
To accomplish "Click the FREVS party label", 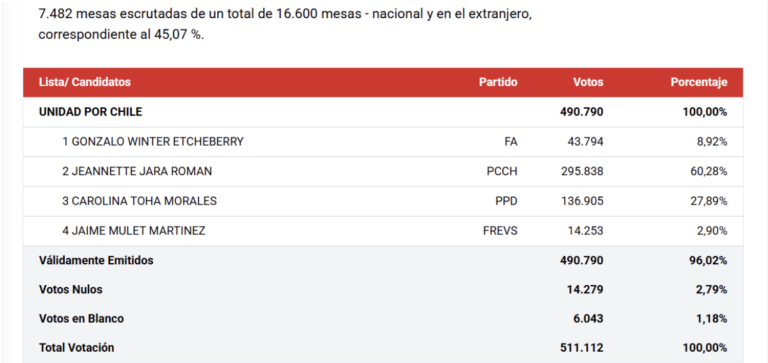I will pyautogui.click(x=500, y=231).
